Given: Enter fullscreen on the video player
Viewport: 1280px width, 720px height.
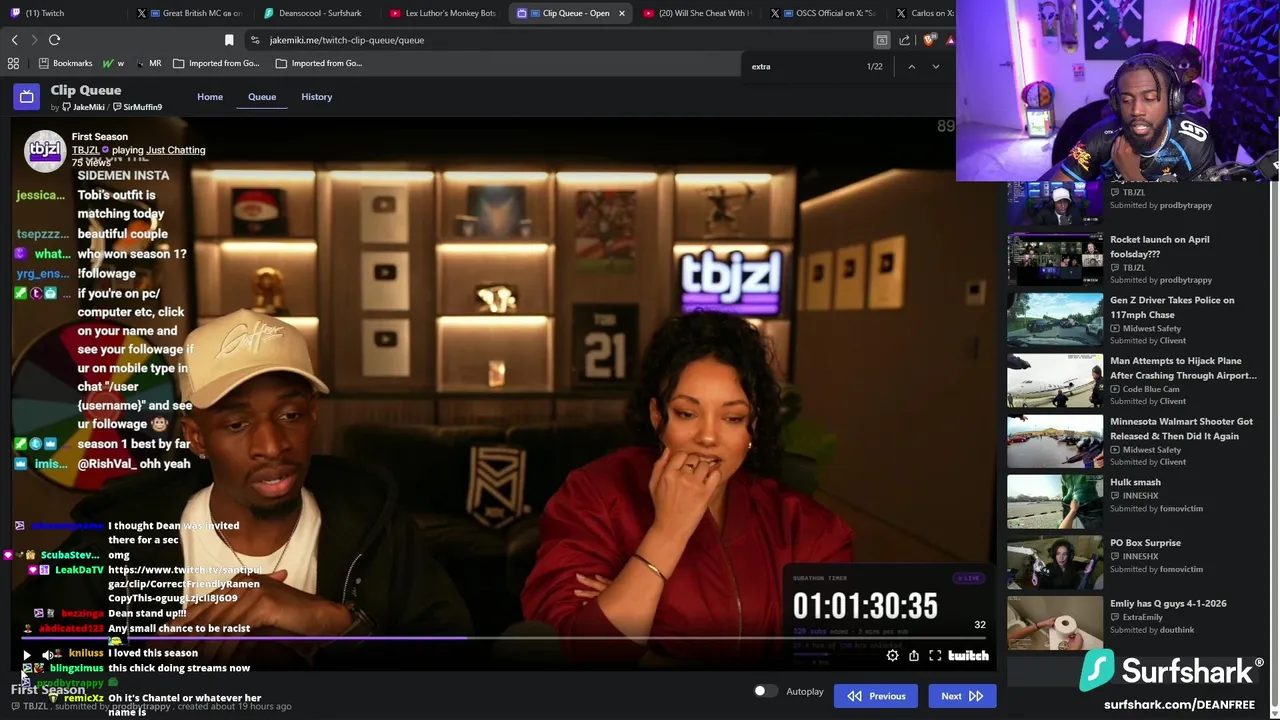Looking at the screenshot, I should (935, 656).
